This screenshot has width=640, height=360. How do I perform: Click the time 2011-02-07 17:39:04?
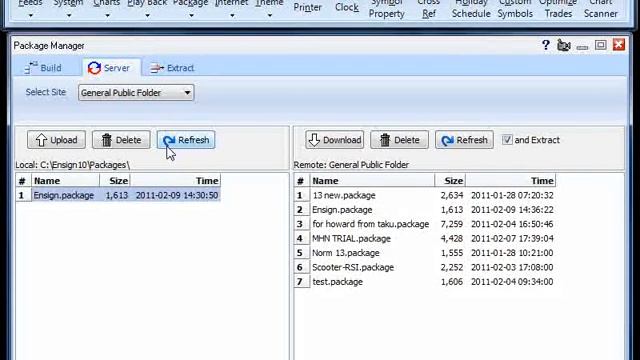512,238
